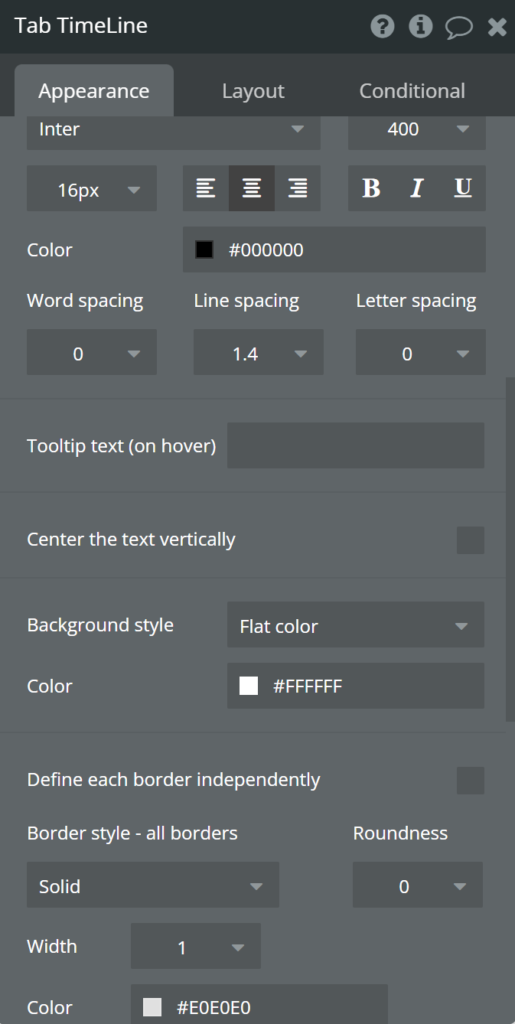The height and width of the screenshot is (1024, 515).
Task: Open the Line spacing 1.4 dropdown
Action: coord(258,352)
